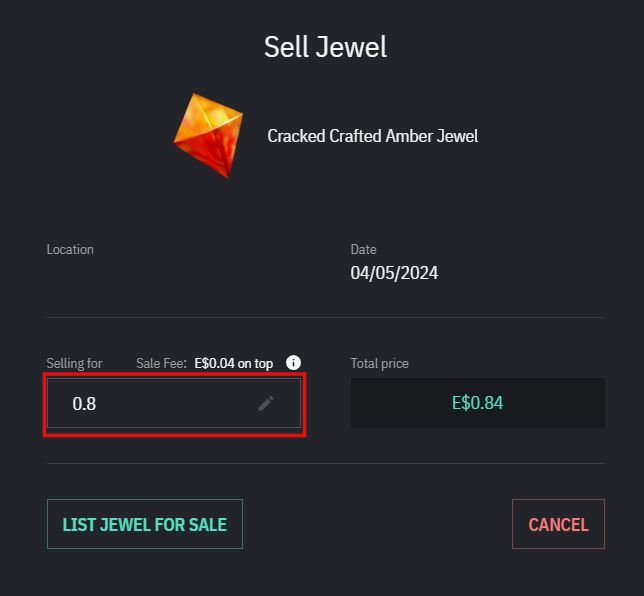Click the Sale Fee info icon
This screenshot has height=596, width=644.
(x=293, y=363)
